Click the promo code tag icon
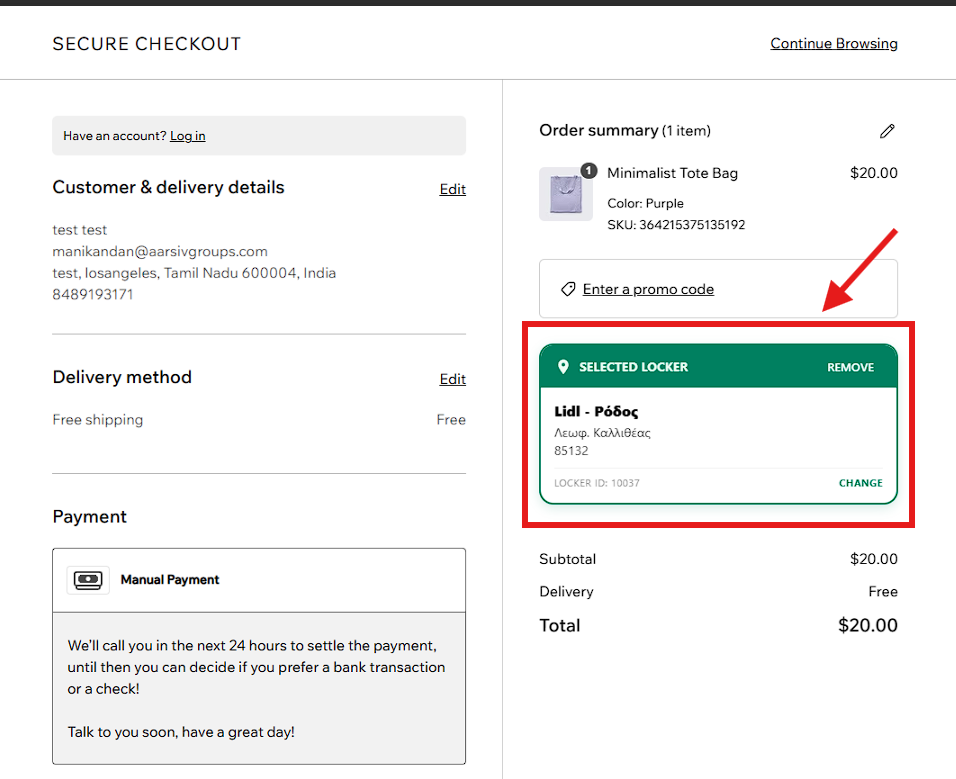The width and height of the screenshot is (956, 779). click(x=568, y=289)
